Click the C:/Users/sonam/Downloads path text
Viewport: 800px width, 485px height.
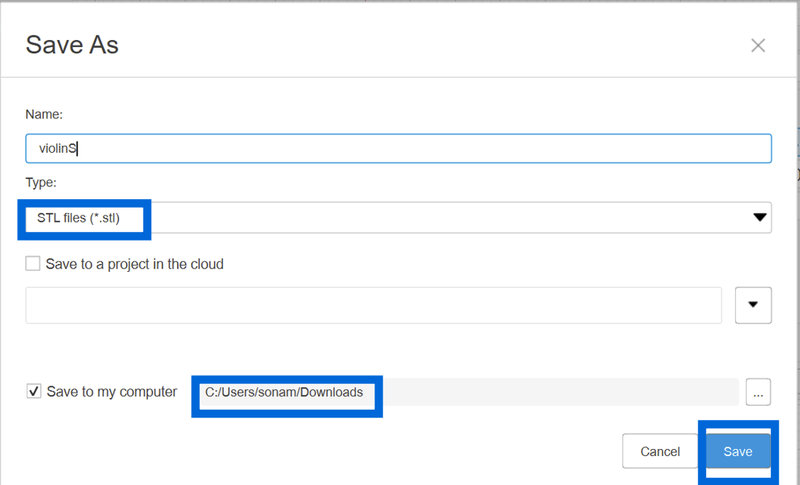[284, 392]
